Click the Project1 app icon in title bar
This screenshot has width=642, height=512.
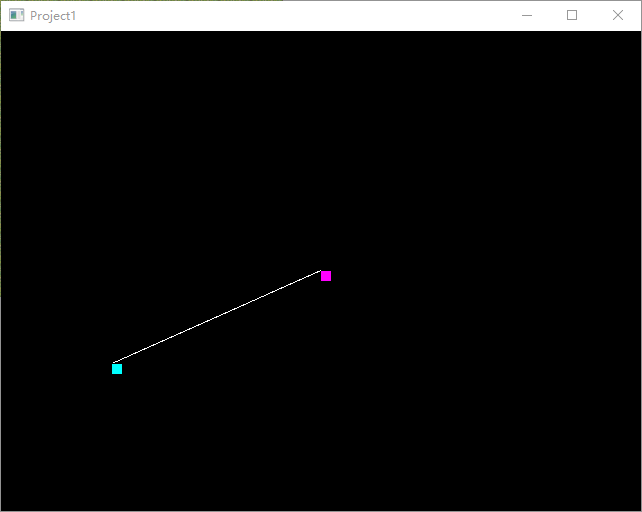click(x=16, y=16)
